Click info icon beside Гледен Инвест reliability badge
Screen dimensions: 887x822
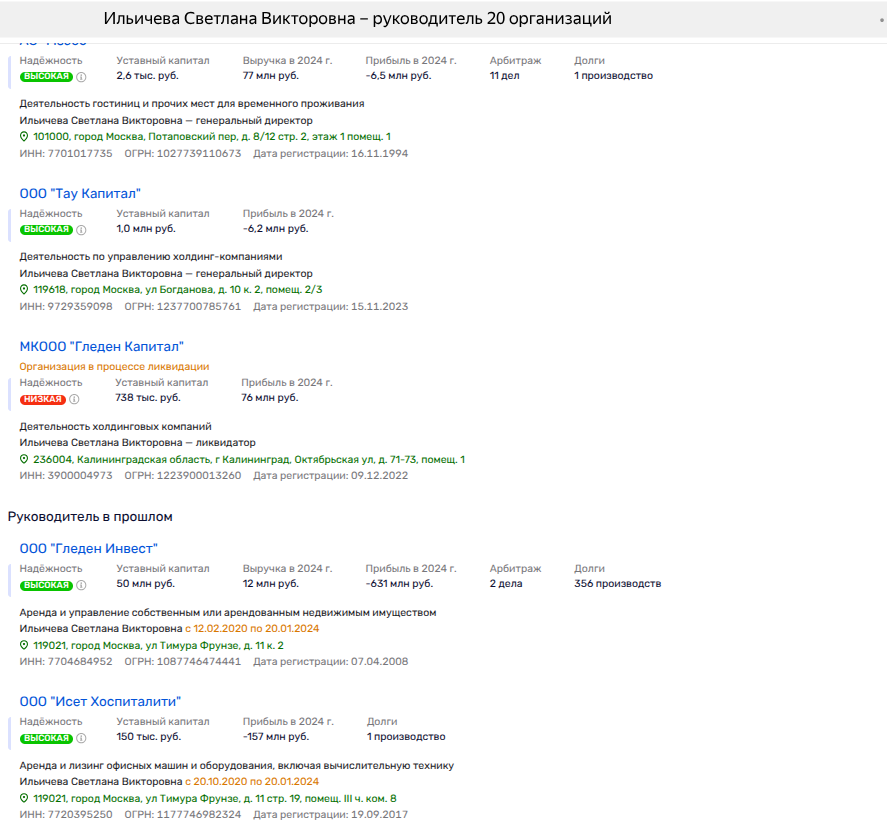[82, 585]
